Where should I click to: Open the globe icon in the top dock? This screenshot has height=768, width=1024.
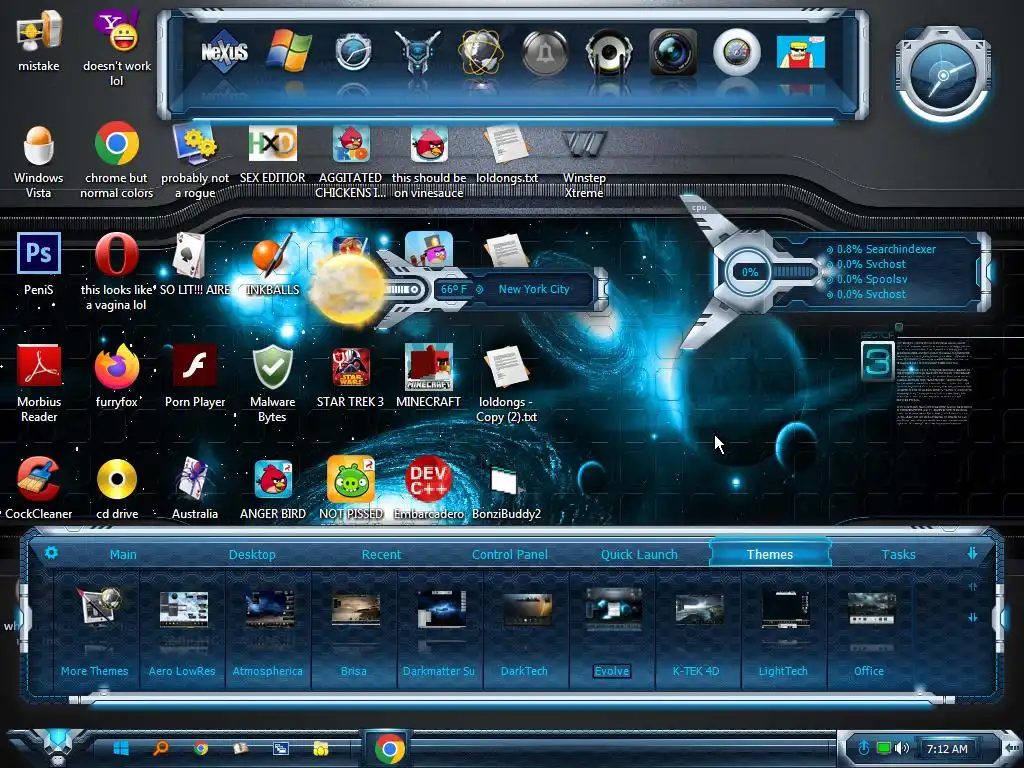pos(481,52)
